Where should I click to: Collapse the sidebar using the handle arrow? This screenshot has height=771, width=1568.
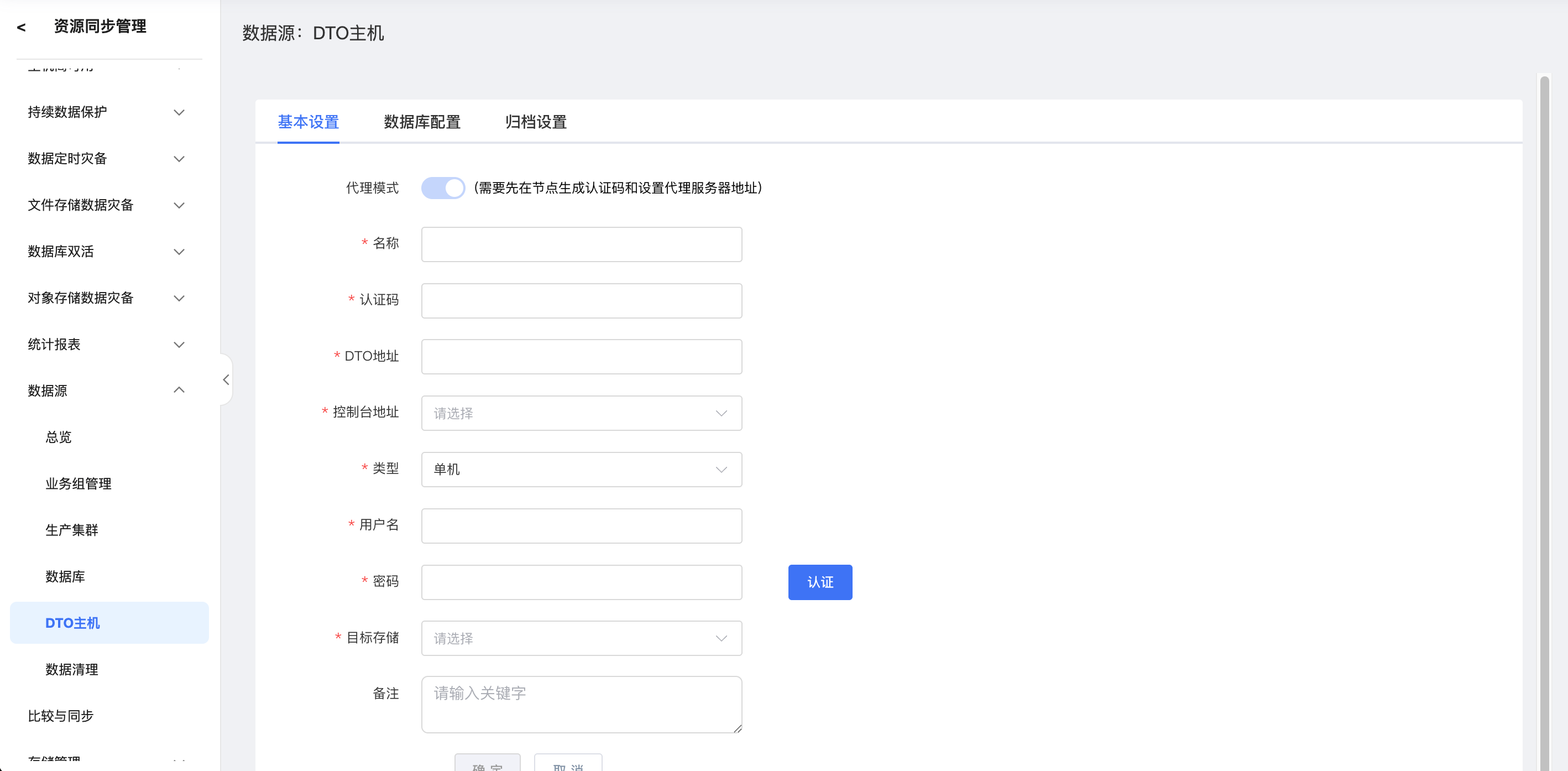(226, 380)
